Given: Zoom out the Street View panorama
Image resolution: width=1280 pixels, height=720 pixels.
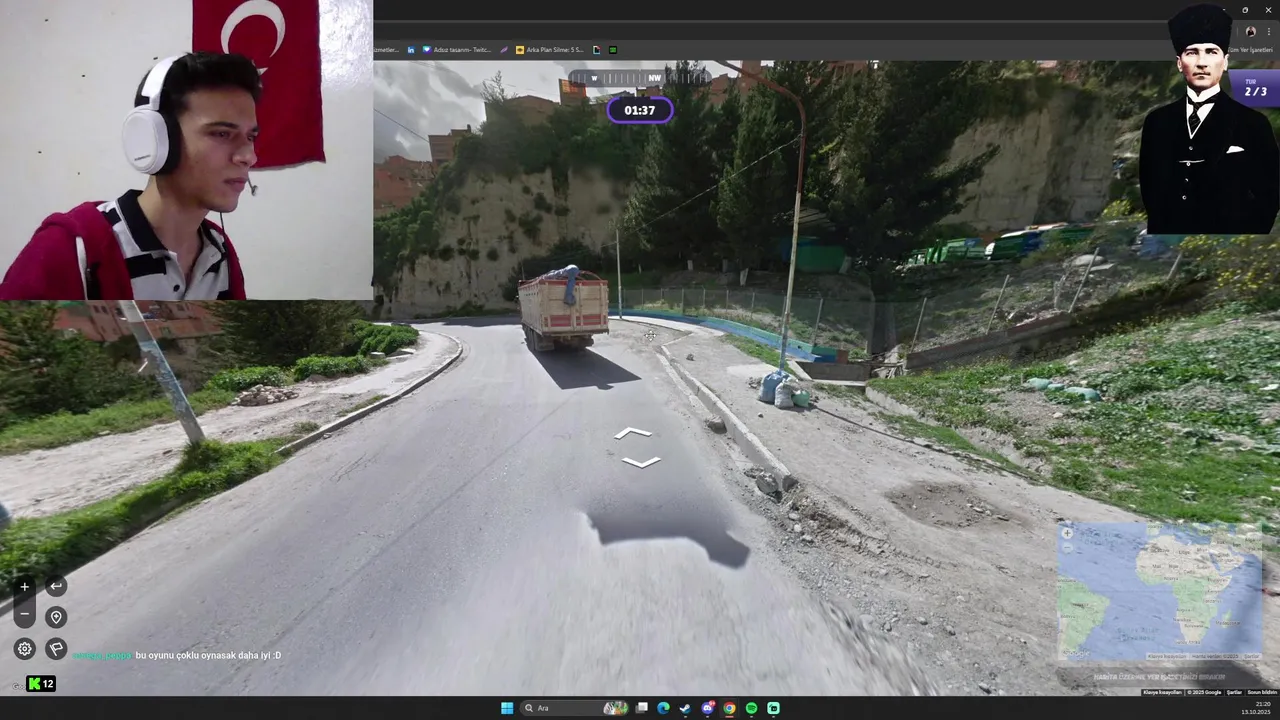Looking at the screenshot, I should point(24,612).
